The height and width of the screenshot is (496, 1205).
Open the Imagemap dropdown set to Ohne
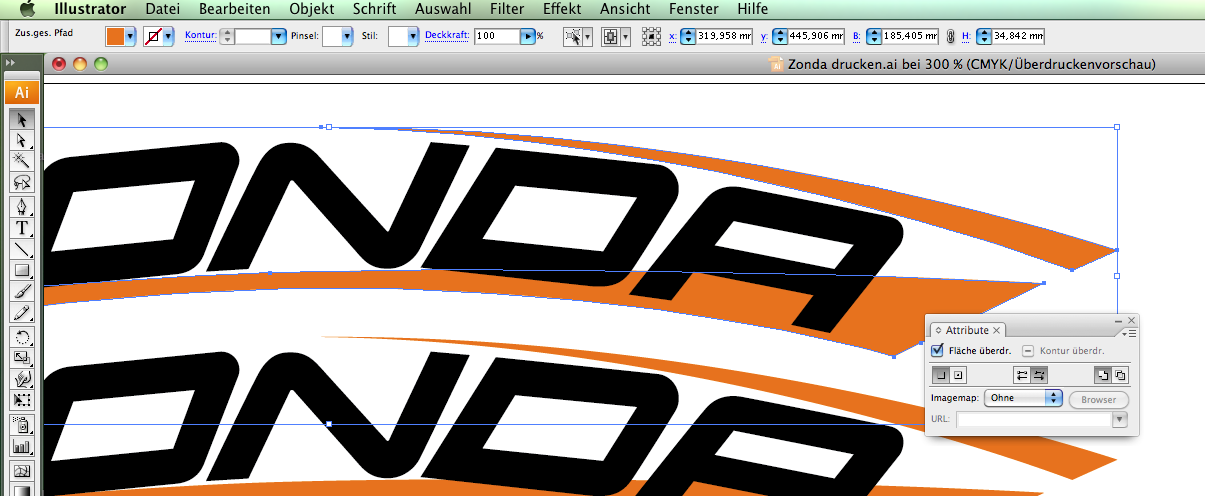(1022, 398)
